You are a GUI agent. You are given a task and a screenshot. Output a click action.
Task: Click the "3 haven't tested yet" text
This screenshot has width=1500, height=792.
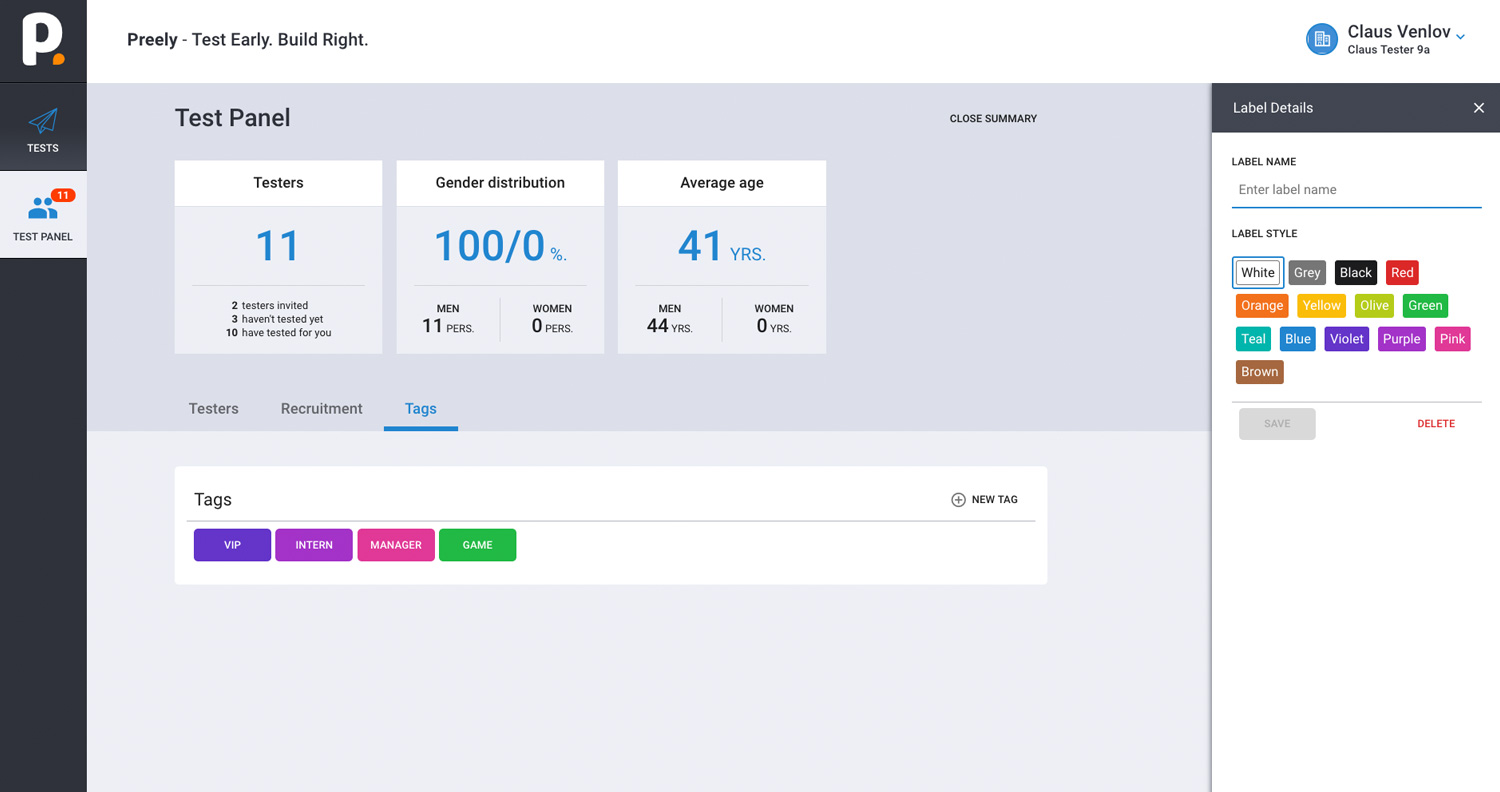[277, 320]
